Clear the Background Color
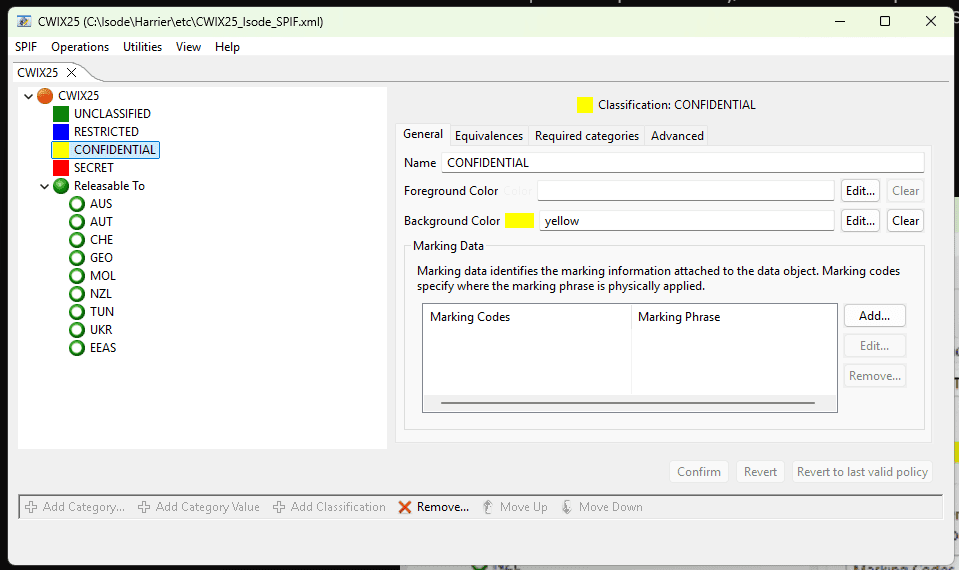 click(x=905, y=221)
